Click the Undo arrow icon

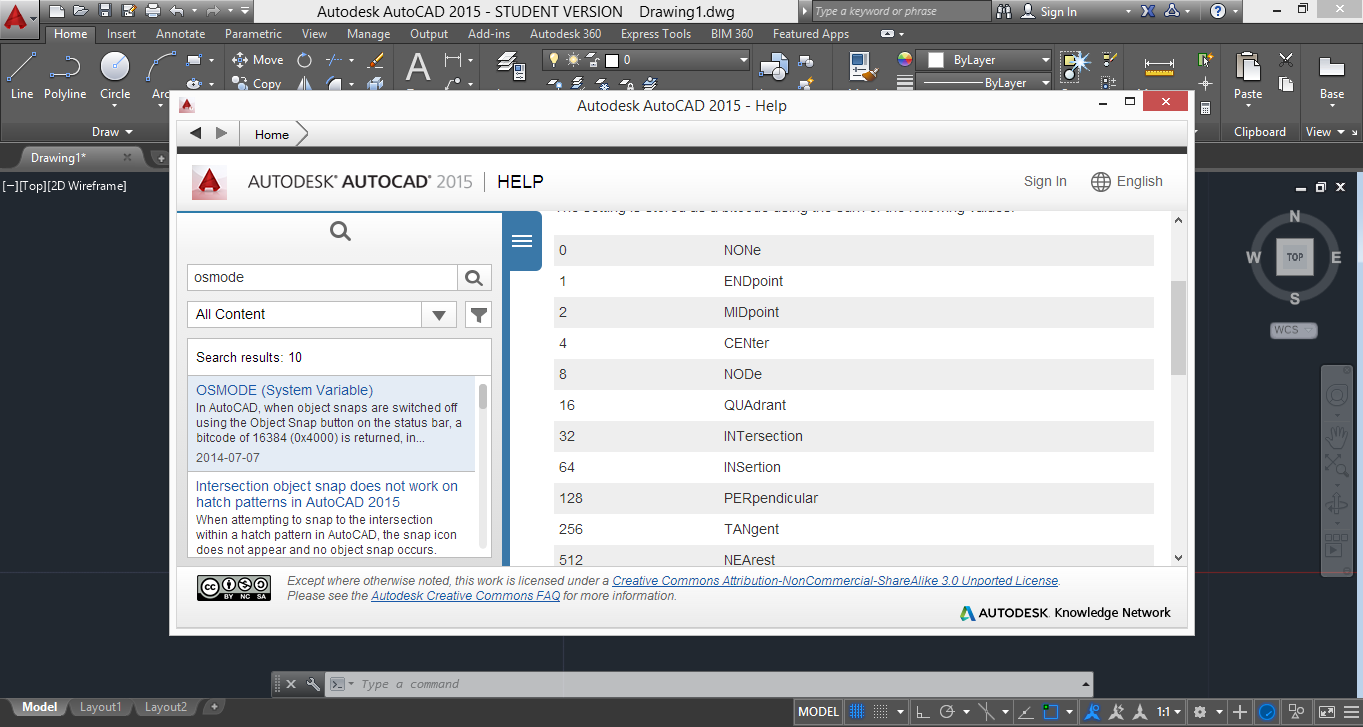point(177,11)
